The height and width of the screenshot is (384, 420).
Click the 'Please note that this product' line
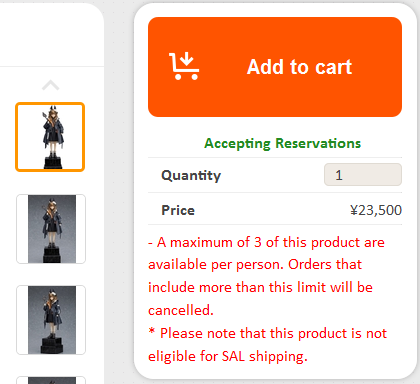268,333
